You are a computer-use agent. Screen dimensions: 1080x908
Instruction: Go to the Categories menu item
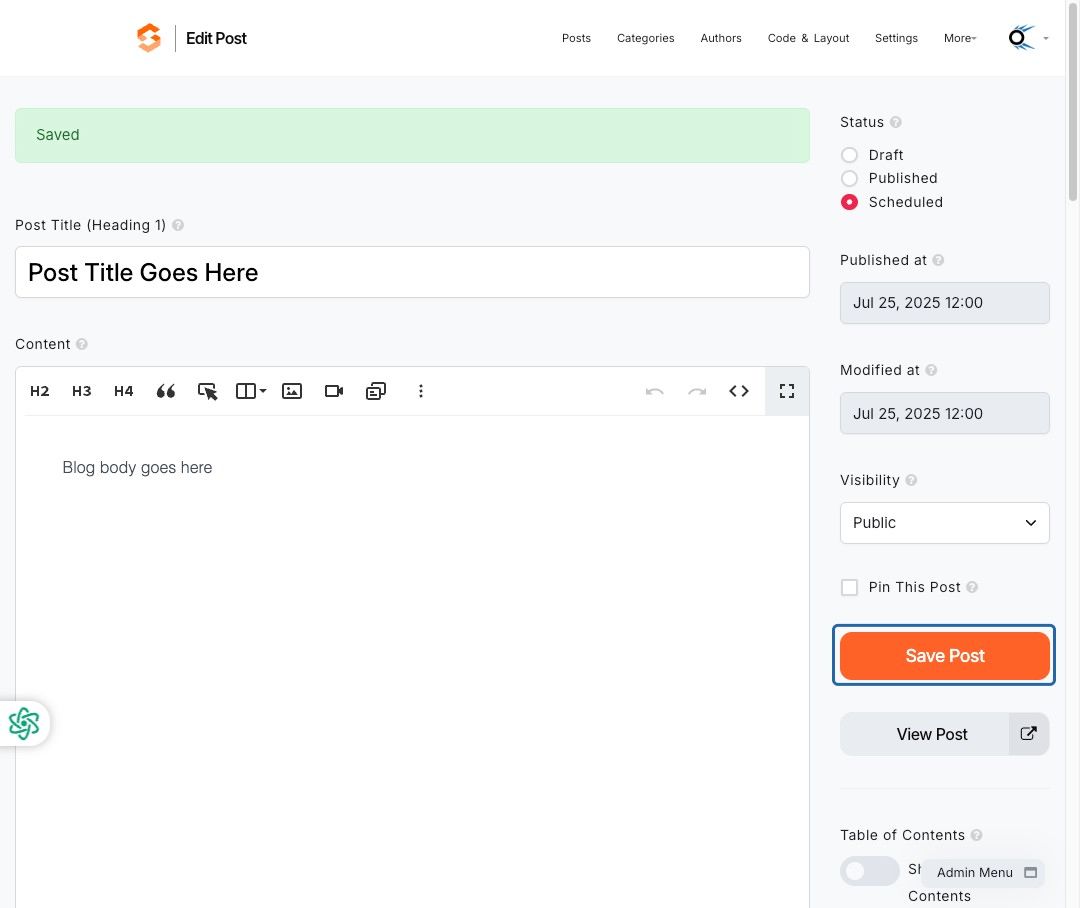[x=645, y=39]
